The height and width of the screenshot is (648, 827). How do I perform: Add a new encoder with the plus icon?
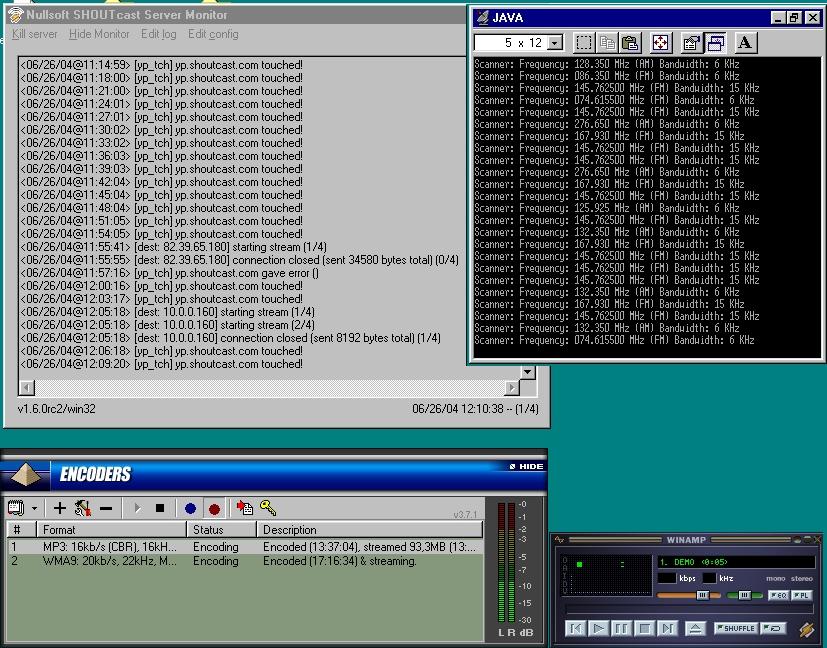(60, 507)
